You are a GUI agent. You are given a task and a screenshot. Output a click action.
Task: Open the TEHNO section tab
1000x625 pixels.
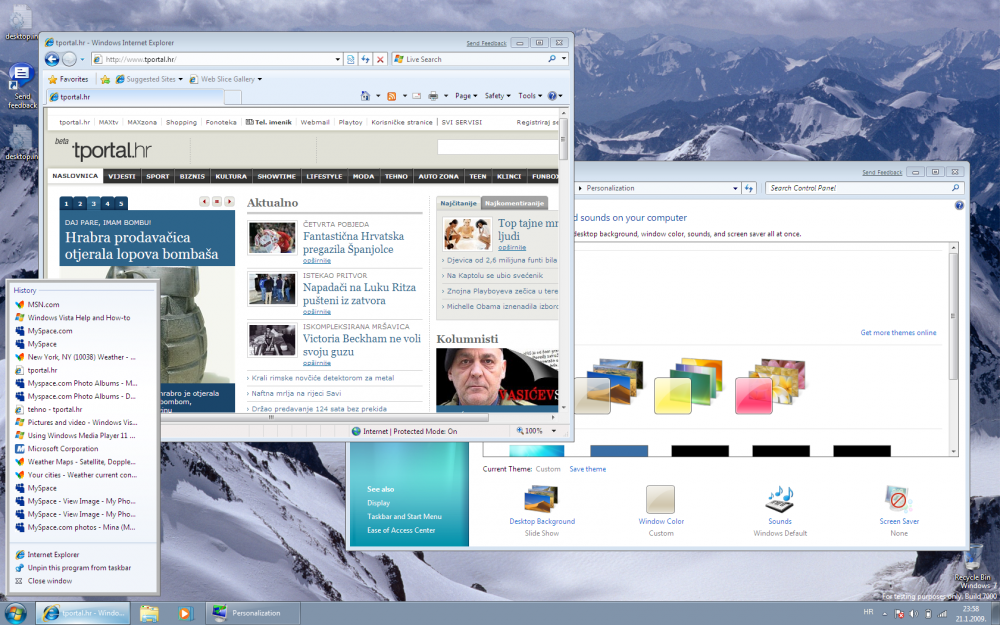pos(396,176)
